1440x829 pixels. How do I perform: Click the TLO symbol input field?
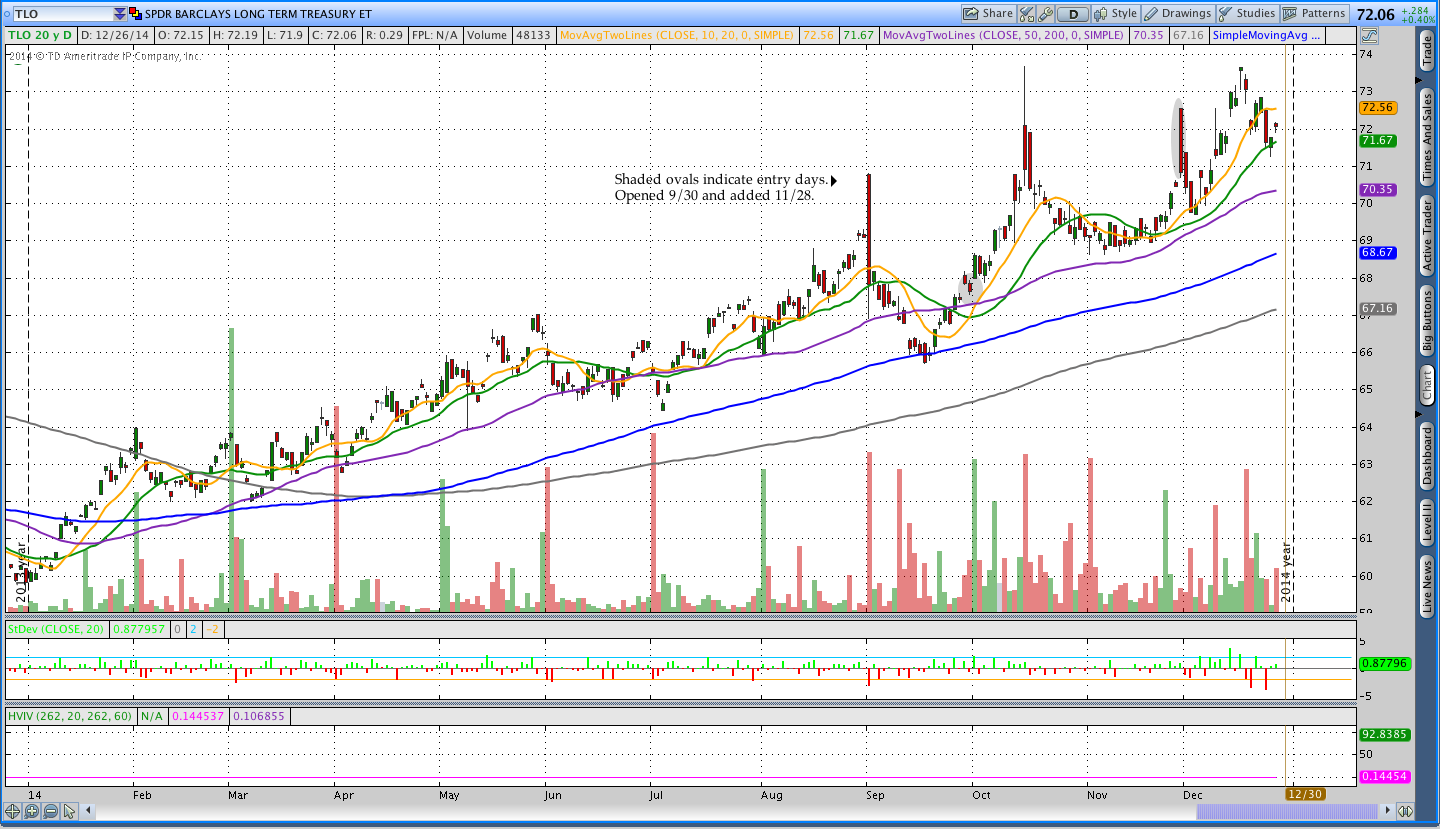pos(63,14)
